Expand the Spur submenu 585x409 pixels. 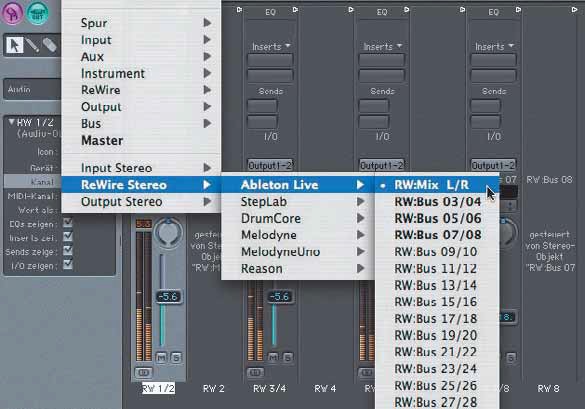(x=141, y=23)
